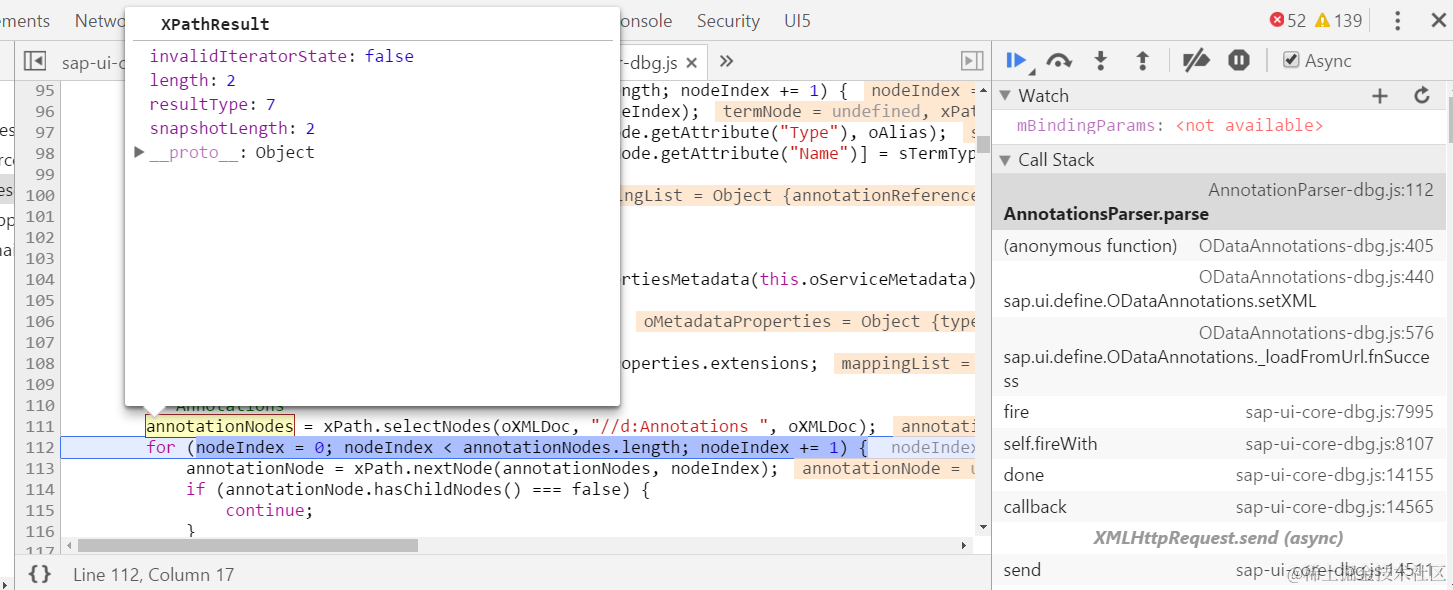Open ODataAnnotations-dbg.js:405 source link
The image size is (1453, 590).
pyautogui.click(x=1316, y=246)
